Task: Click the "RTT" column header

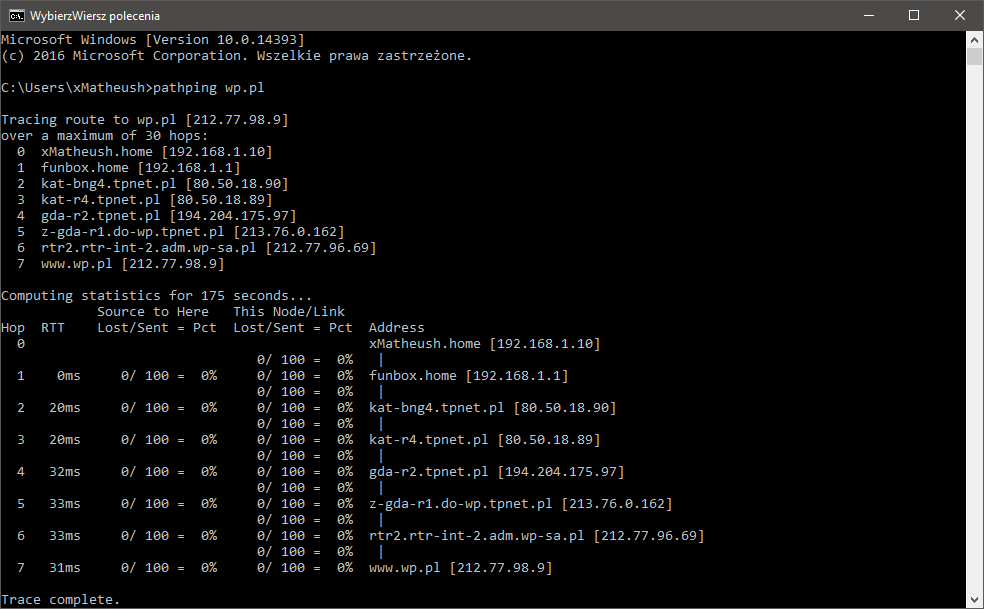Action: (x=52, y=328)
